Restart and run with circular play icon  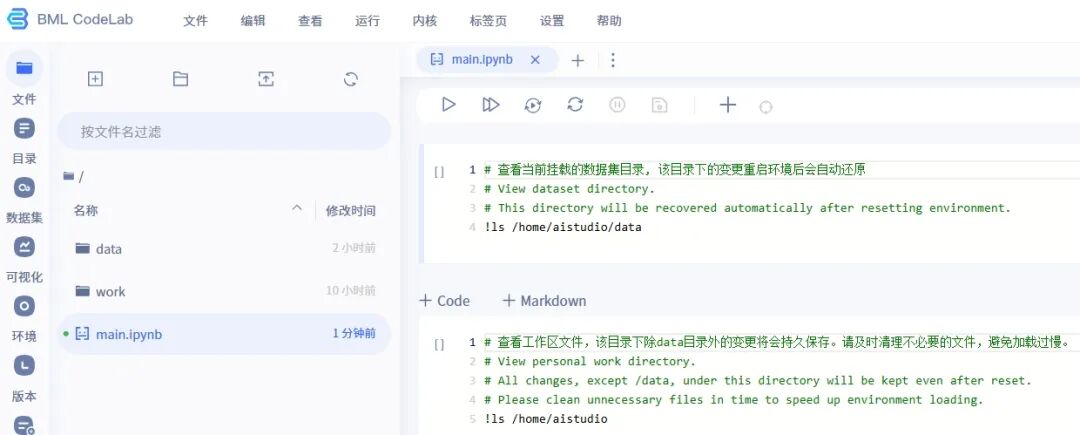pyautogui.click(x=532, y=105)
